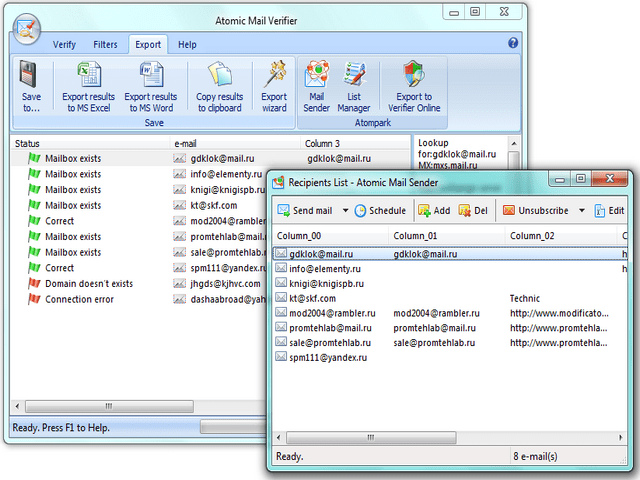This screenshot has width=640, height=480.
Task: Switch to the Filters tab
Action: 105,45
